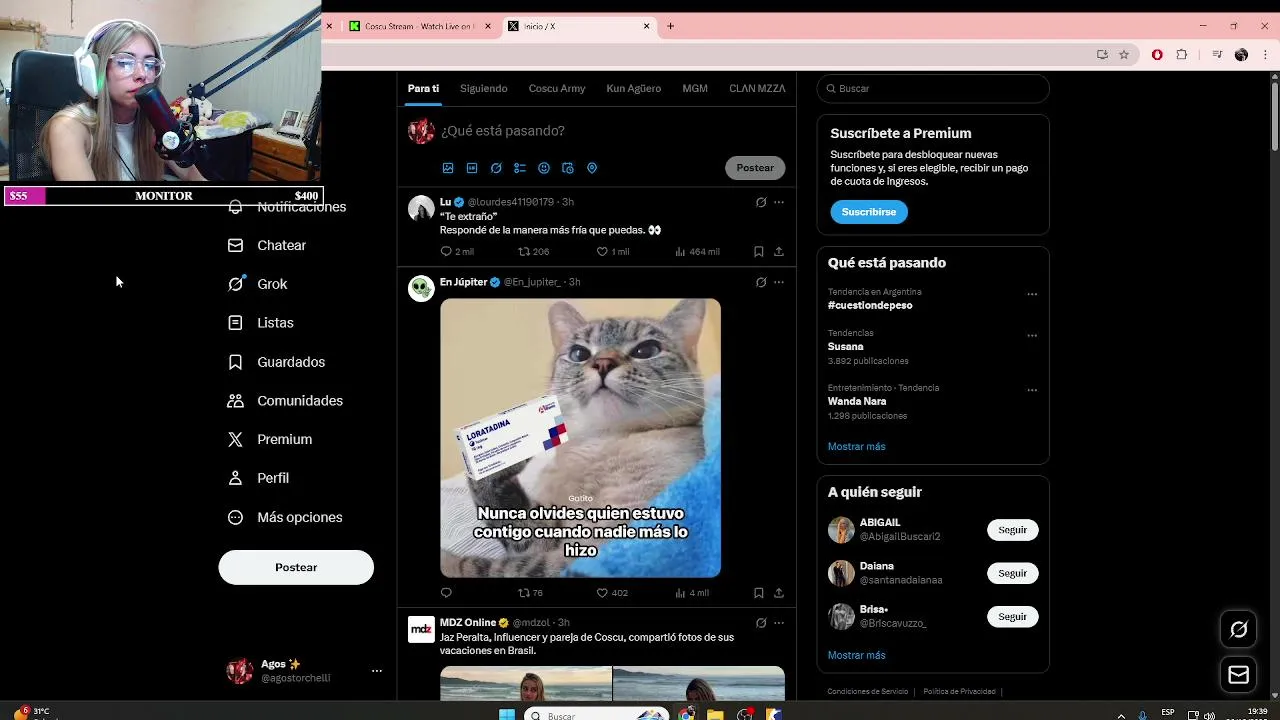Open the #cuestiondepeso trend
The width and height of the screenshot is (1280, 720).
click(x=870, y=305)
